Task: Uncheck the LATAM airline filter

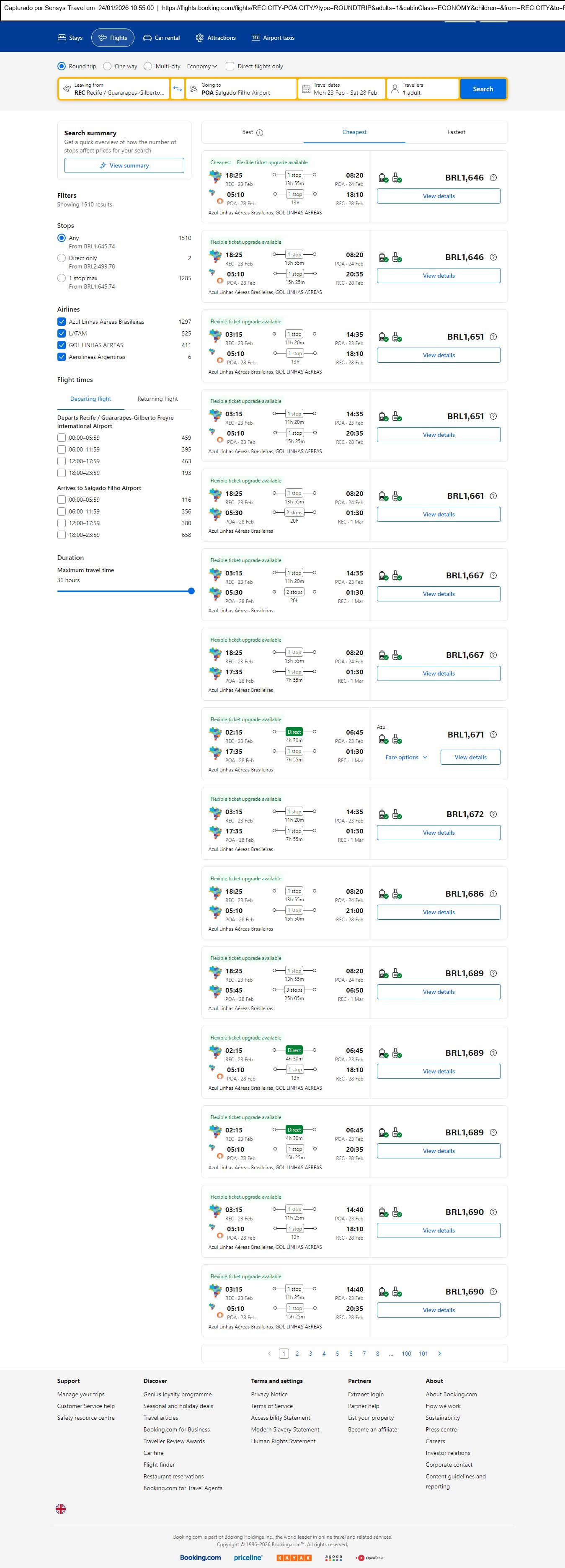Action: click(x=62, y=333)
